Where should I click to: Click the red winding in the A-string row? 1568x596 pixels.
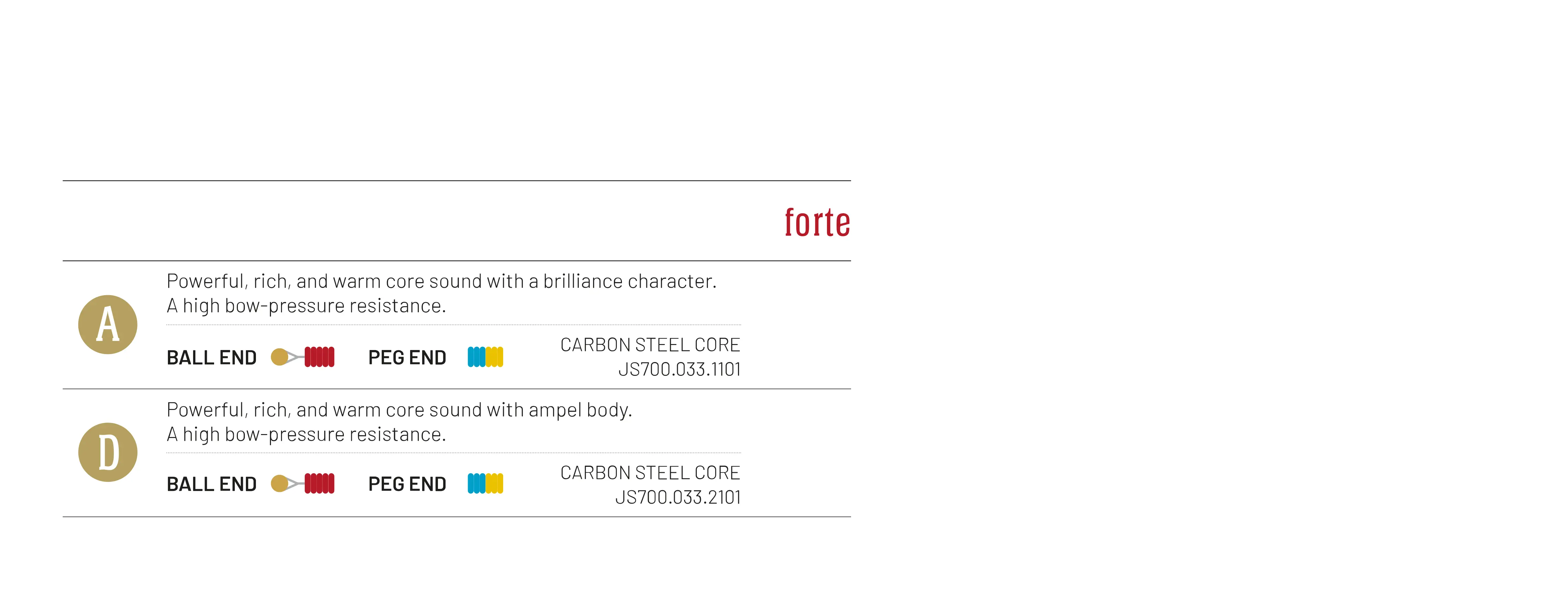click(x=319, y=357)
